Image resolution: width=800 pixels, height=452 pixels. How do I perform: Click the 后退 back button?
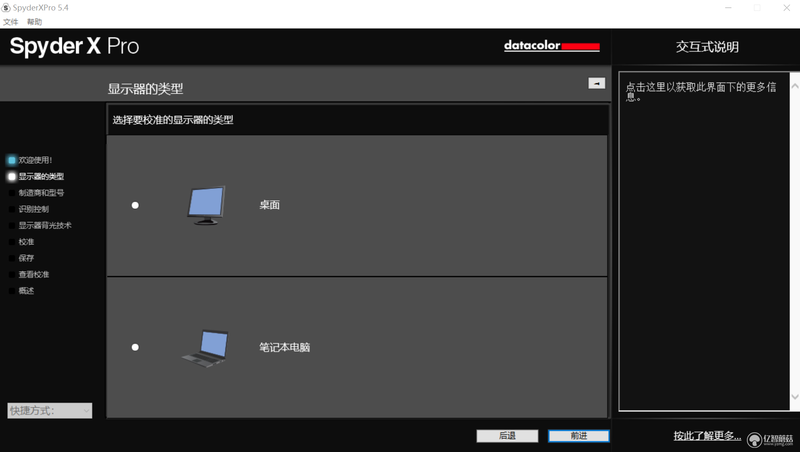click(507, 436)
